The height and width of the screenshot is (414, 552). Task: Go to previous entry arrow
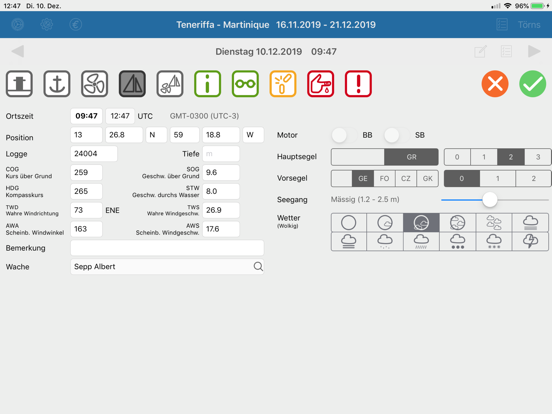tap(18, 51)
